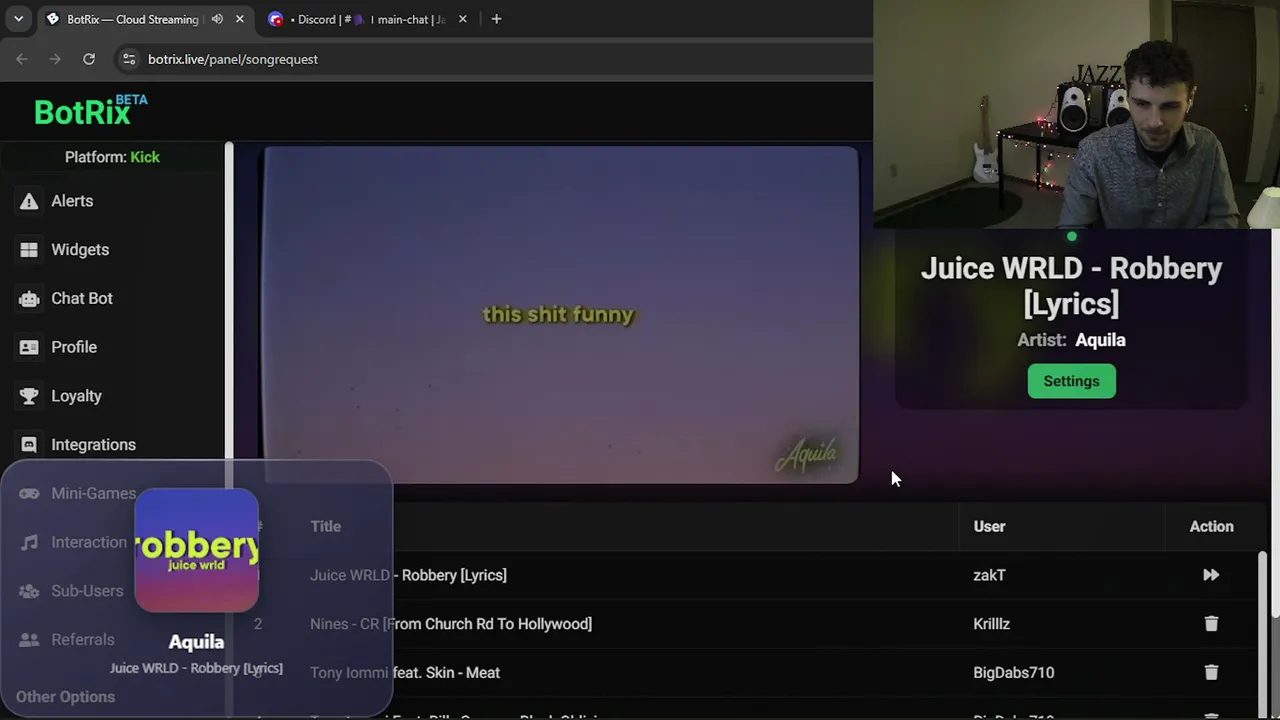The width and height of the screenshot is (1280, 720).
Task: Click the User column header
Action: coord(989,526)
